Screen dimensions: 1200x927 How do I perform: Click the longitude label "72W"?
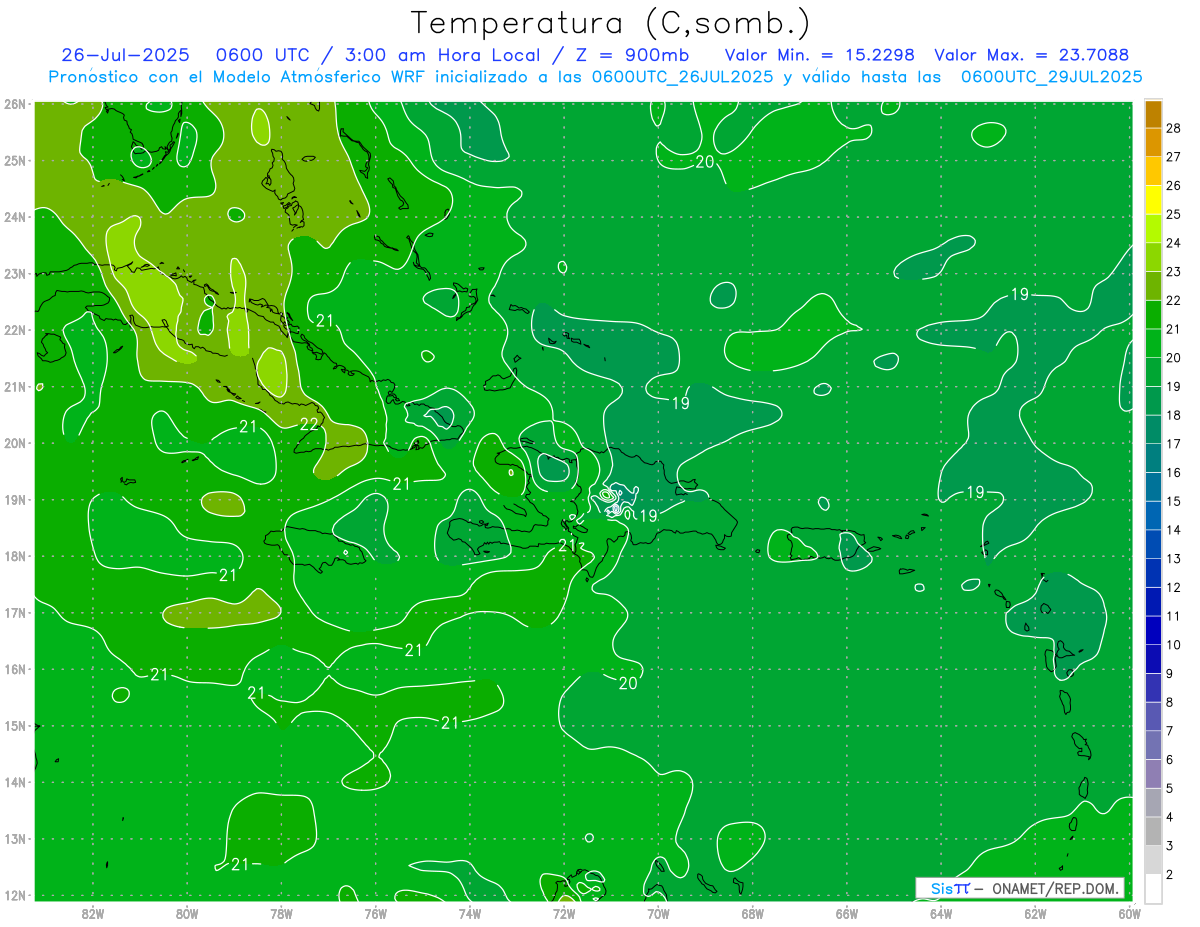563,913
